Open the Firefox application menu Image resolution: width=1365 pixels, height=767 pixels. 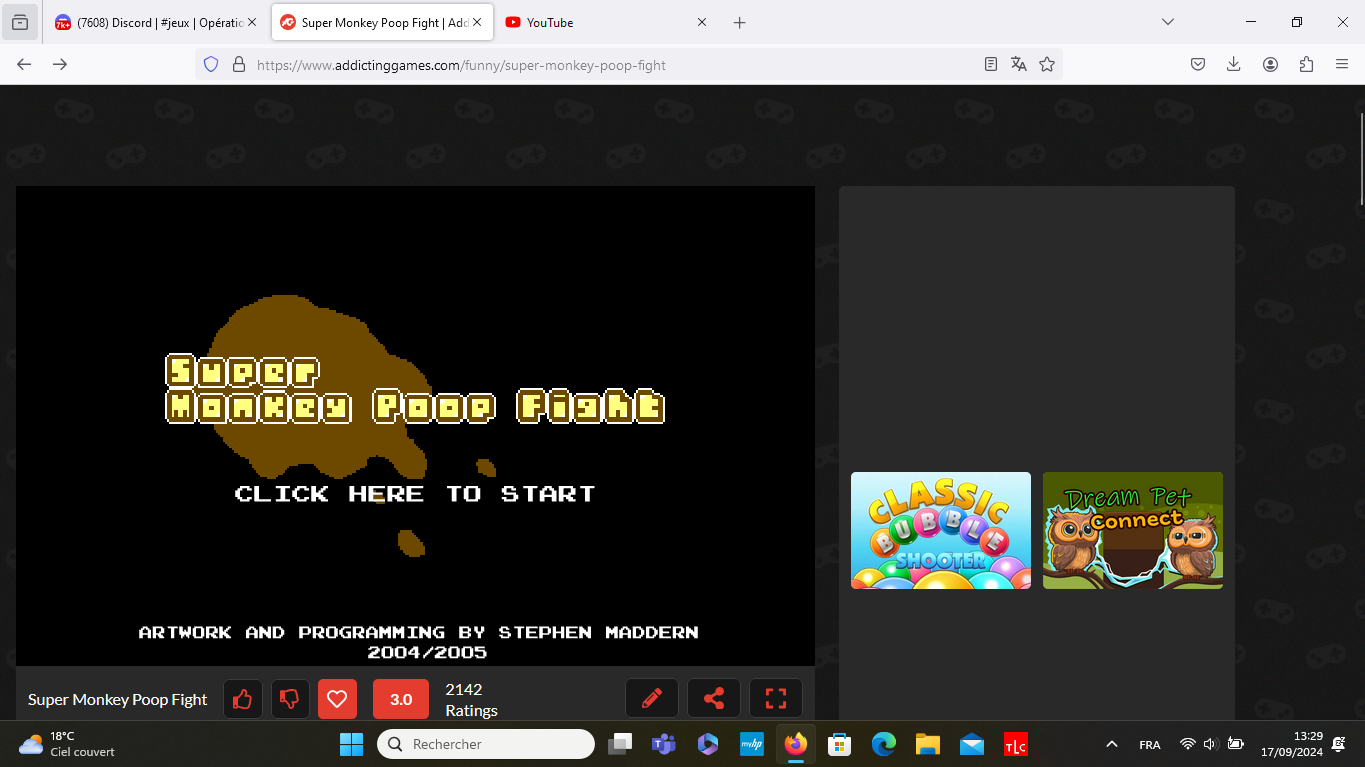coord(1342,64)
